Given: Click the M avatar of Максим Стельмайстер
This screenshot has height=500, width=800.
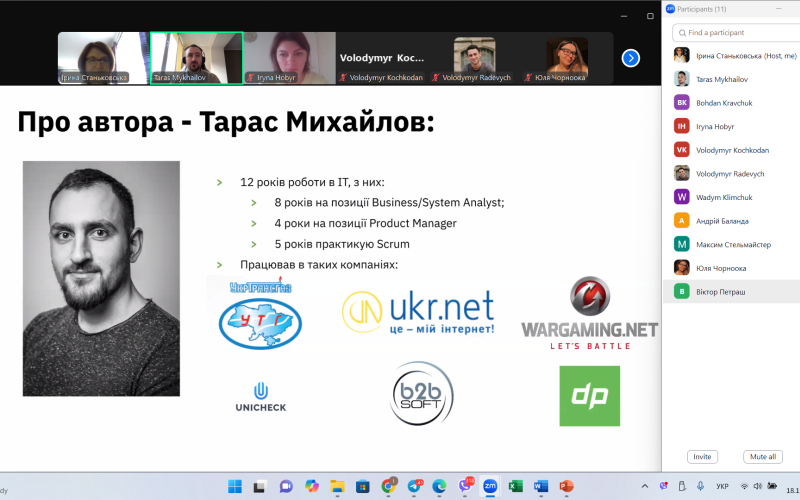Looking at the screenshot, I should [x=682, y=244].
